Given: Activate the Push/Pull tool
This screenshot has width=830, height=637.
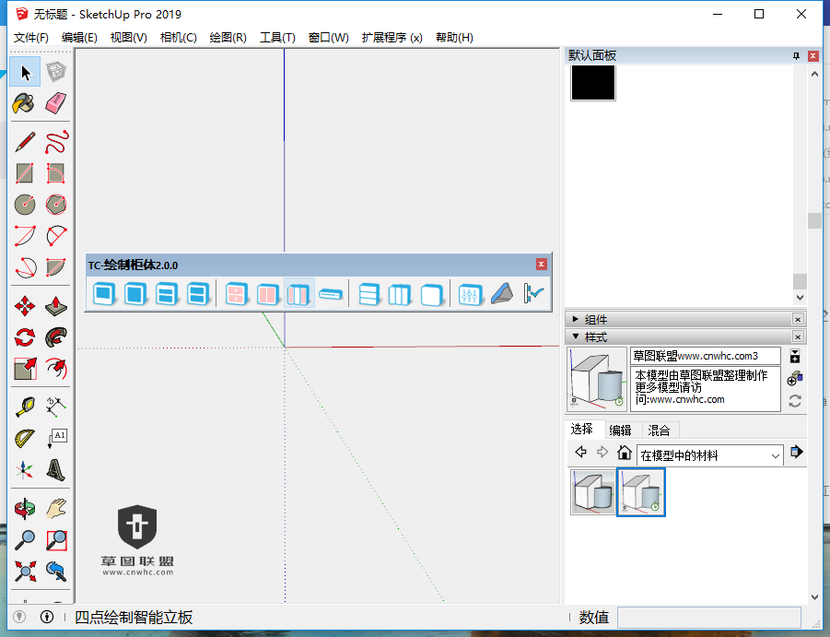Looking at the screenshot, I should pos(56,306).
